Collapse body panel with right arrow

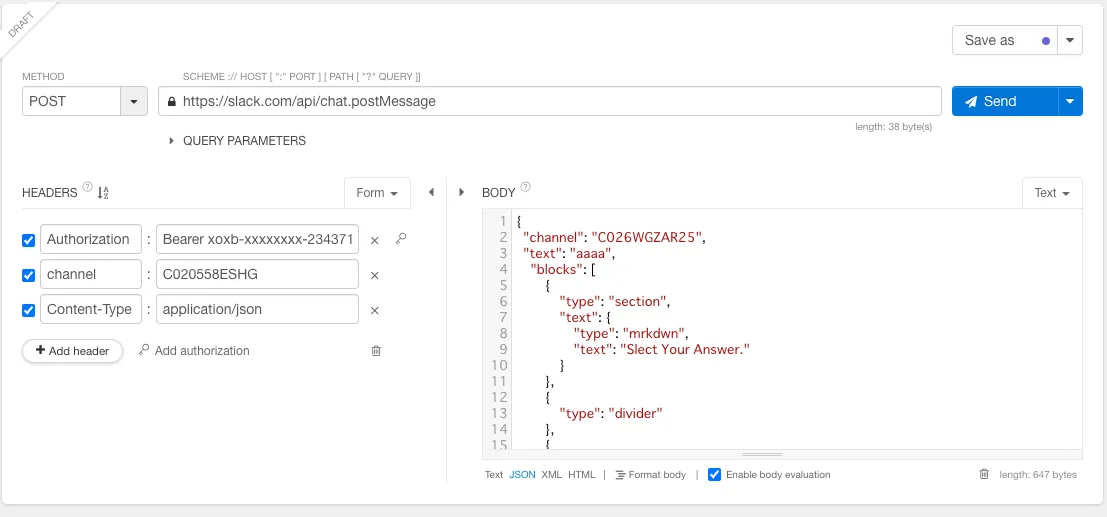coord(461,192)
